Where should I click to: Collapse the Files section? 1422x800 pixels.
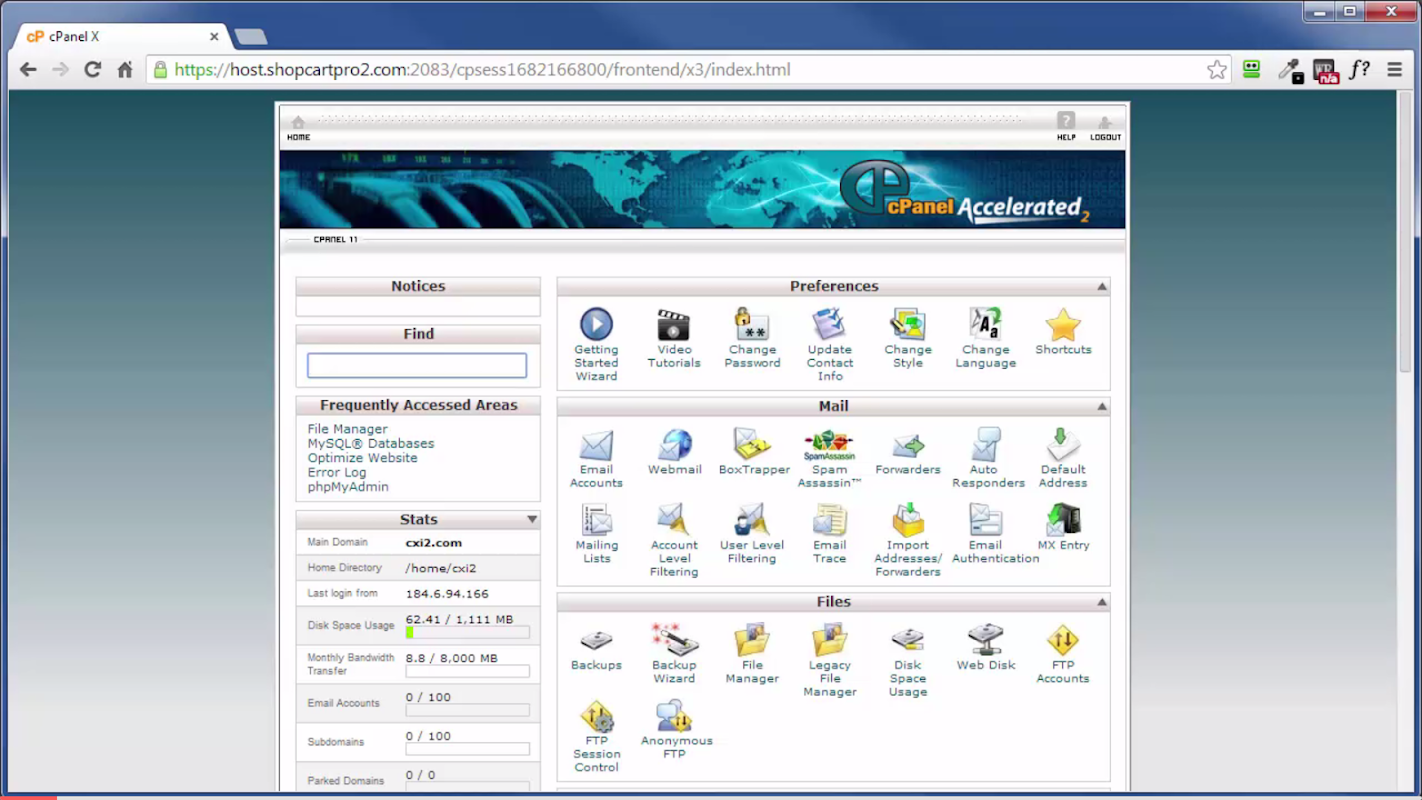[1102, 602]
